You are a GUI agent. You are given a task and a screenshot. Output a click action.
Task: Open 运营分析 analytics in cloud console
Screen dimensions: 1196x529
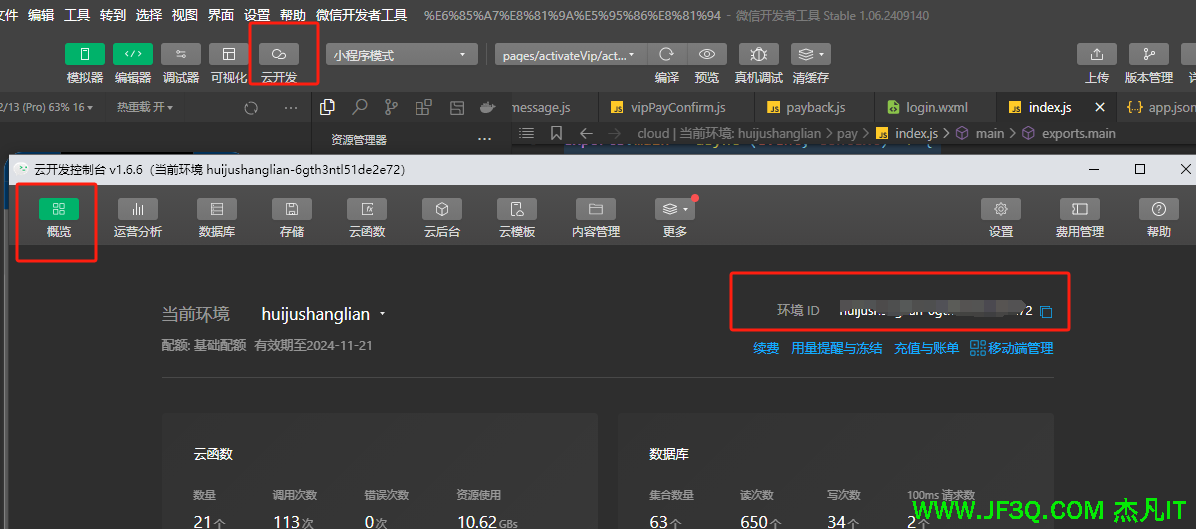(138, 220)
